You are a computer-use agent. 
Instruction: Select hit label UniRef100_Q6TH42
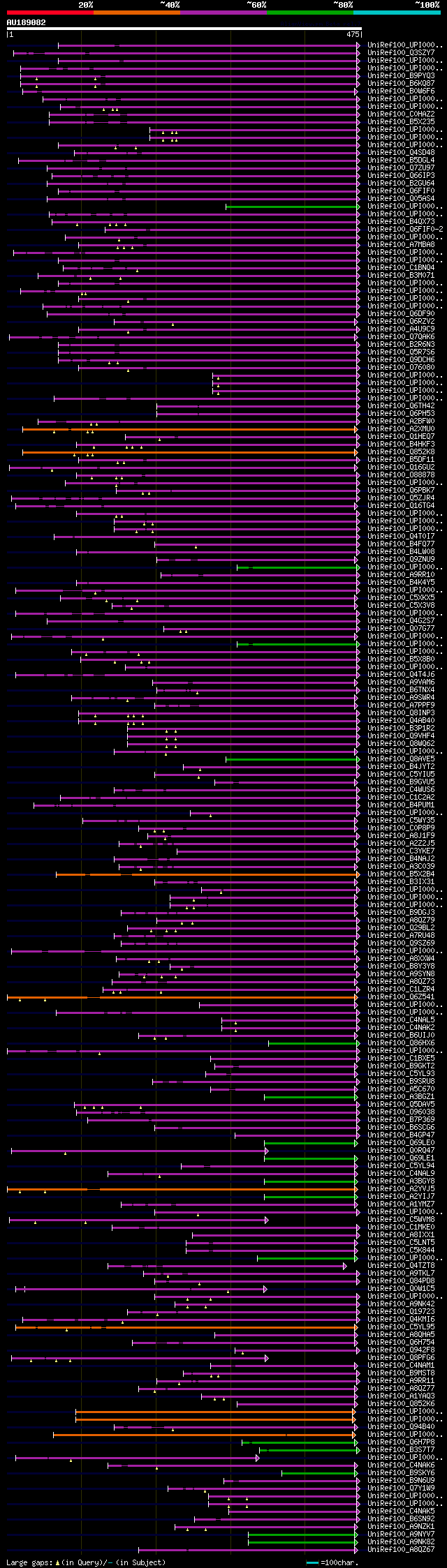401,405
